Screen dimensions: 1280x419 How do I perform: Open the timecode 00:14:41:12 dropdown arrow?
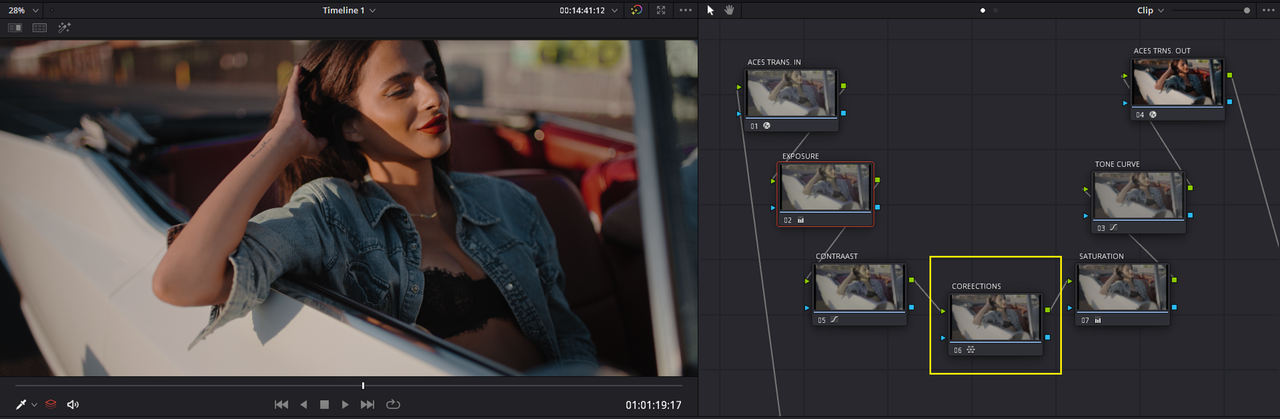[x=615, y=10]
